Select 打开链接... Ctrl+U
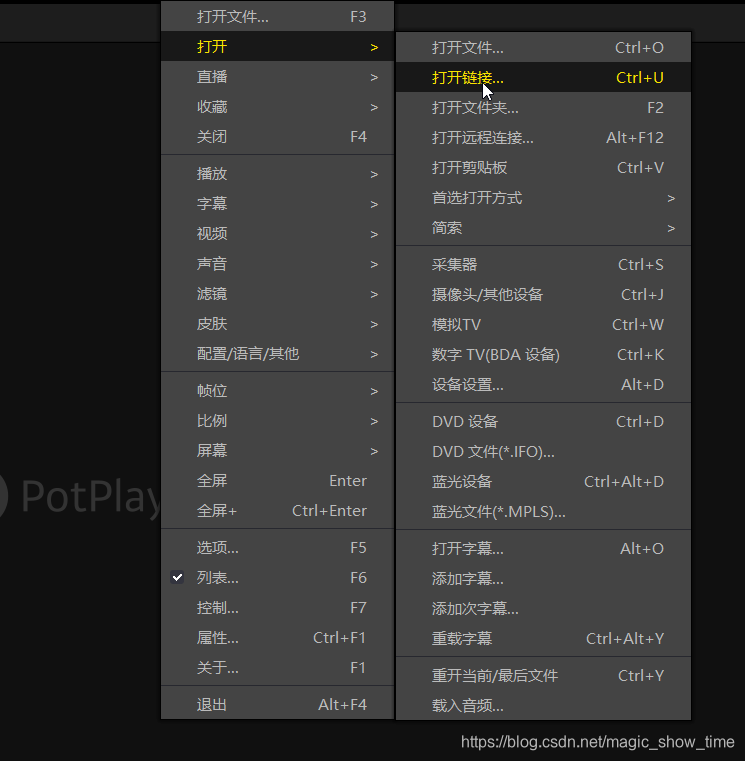The image size is (745, 761). click(x=544, y=78)
